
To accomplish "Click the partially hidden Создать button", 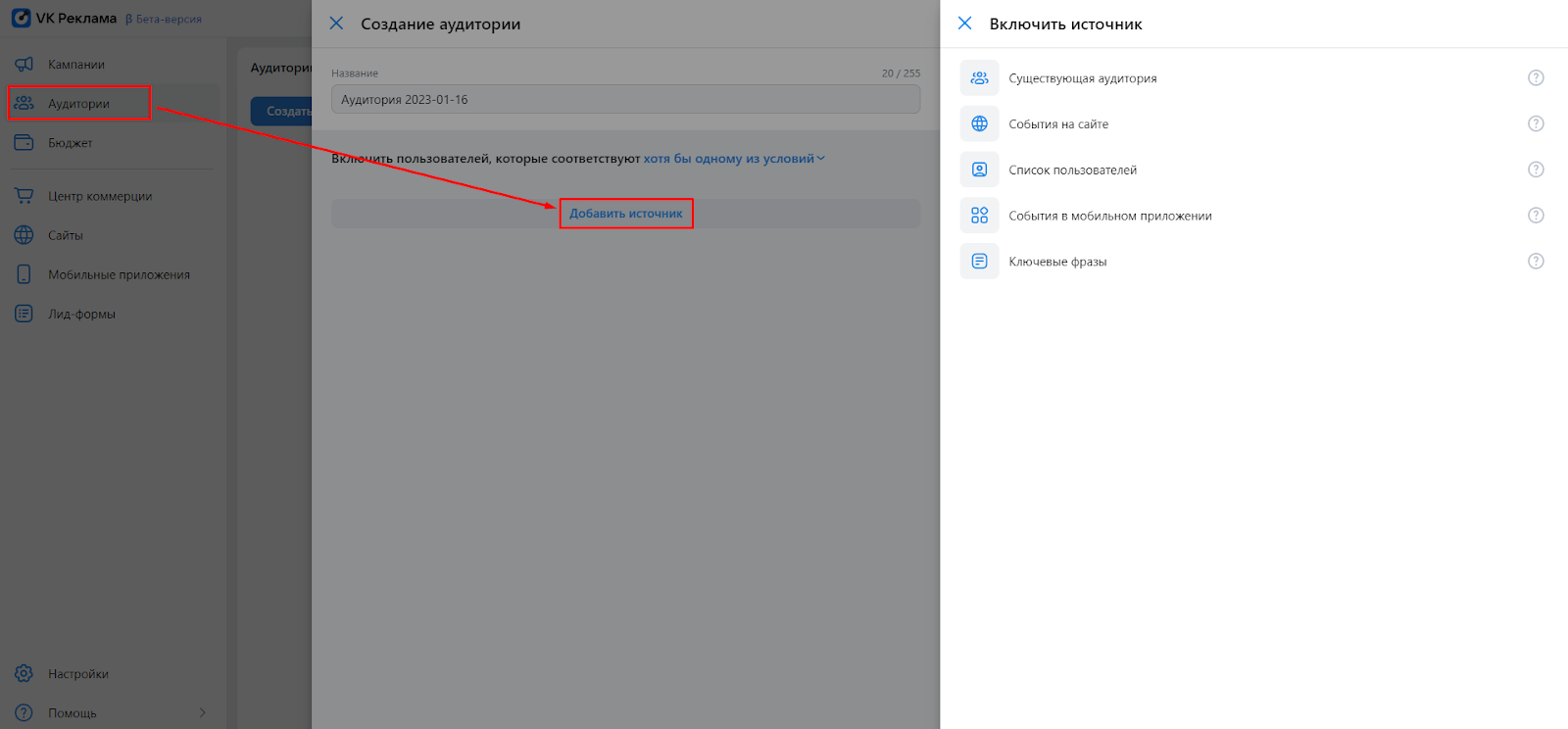I will click(281, 111).
